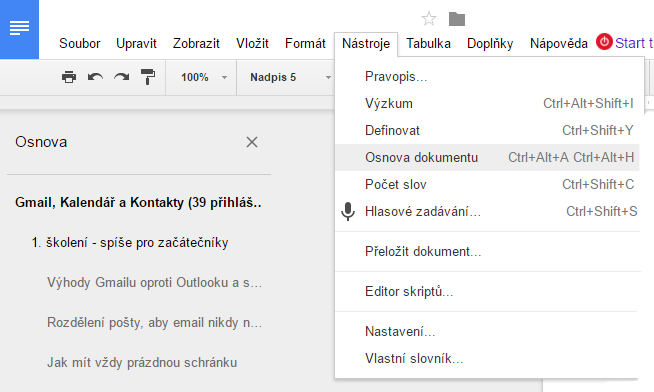Image resolution: width=654 pixels, height=392 pixels.
Task: Click the Google Docs home icon
Action: [19, 29]
